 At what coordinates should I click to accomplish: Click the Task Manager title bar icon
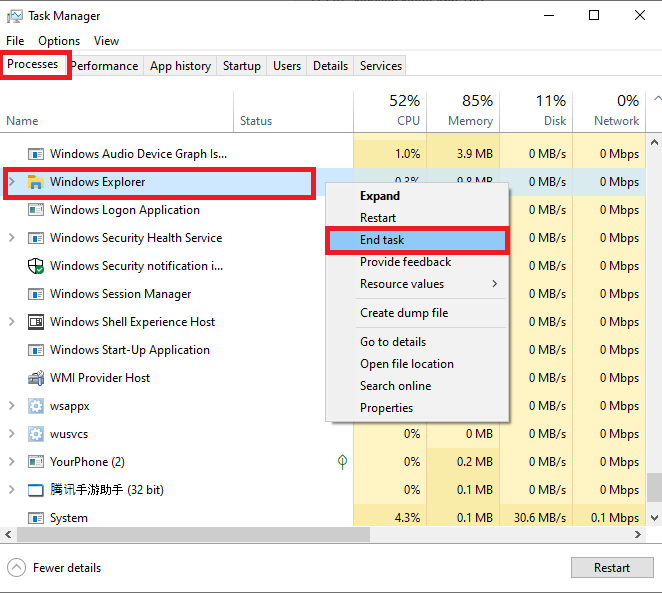coord(14,16)
